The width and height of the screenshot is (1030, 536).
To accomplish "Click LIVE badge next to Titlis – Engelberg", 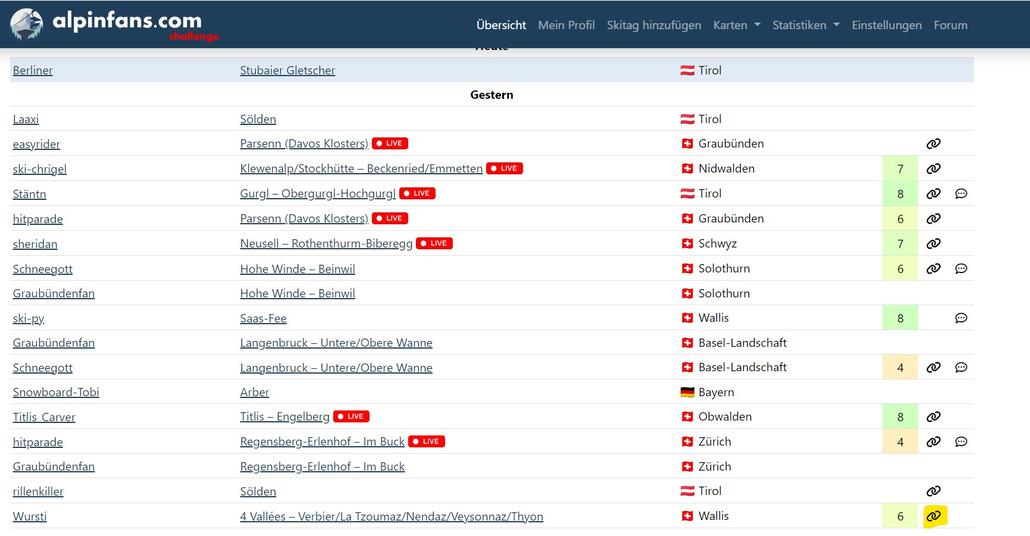I will click(x=351, y=417).
